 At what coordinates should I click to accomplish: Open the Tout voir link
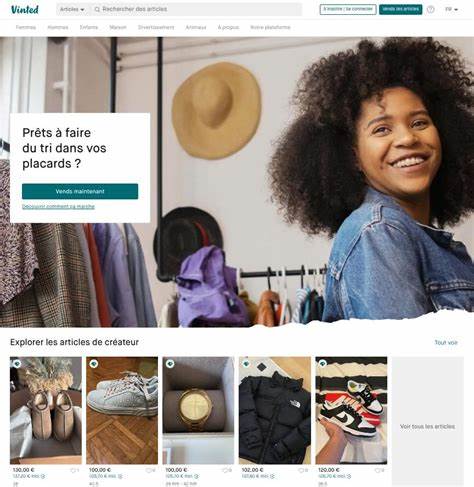click(446, 343)
